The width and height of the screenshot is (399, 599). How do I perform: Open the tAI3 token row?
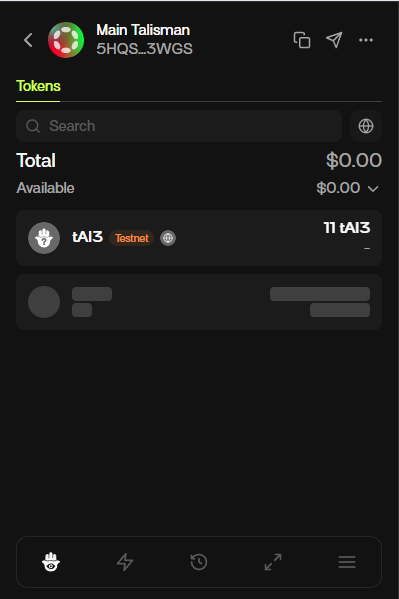point(199,238)
